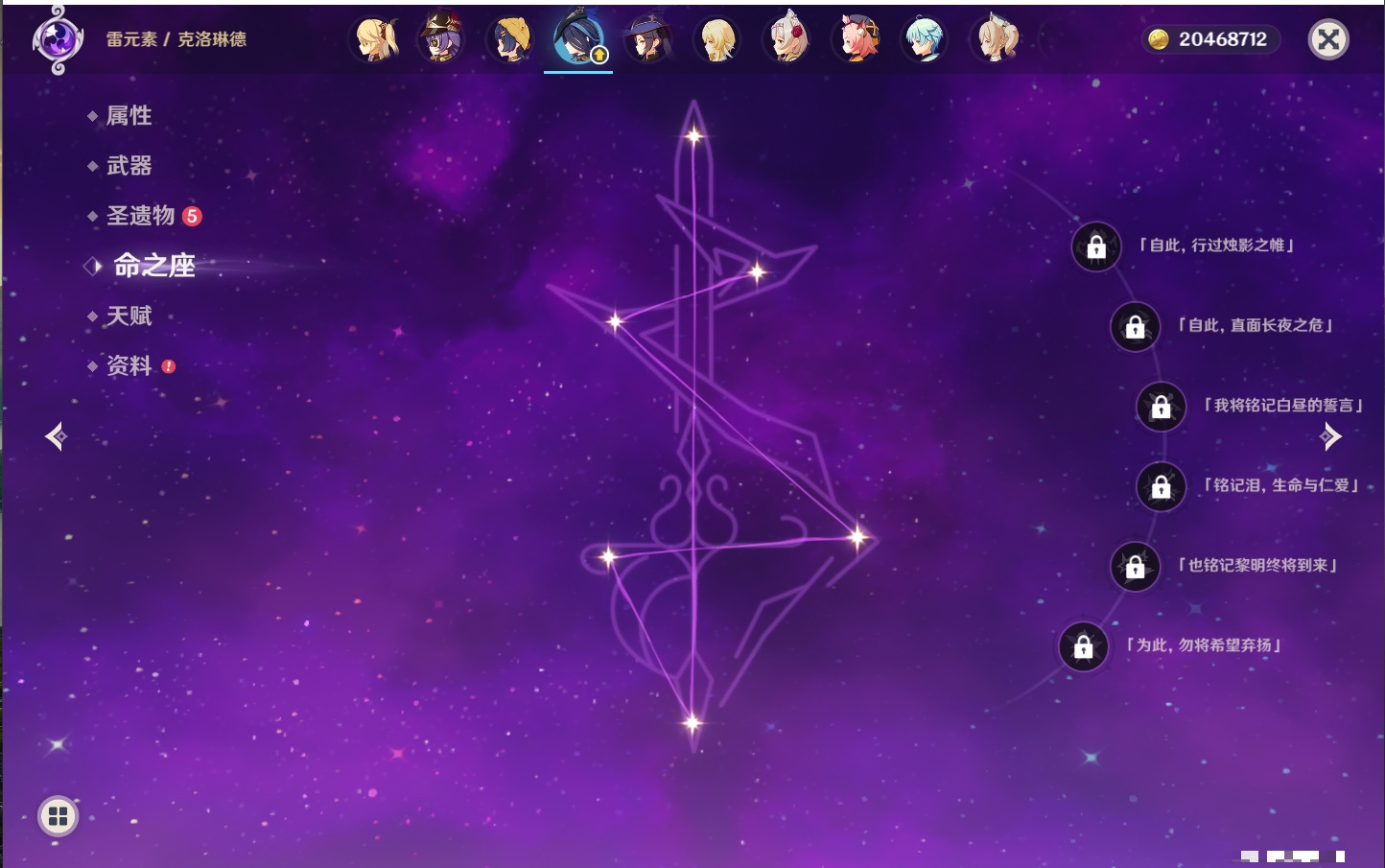Click the red exclamation badge beside 资料
Screen dimensions: 1385x868
[x=169, y=365]
